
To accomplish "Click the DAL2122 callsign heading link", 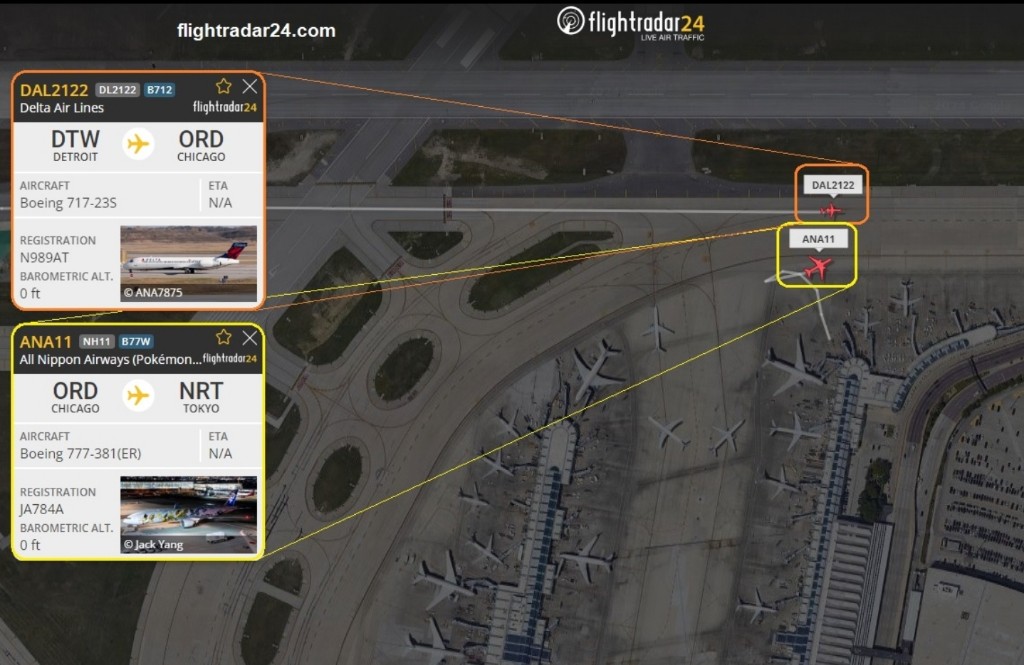I will [x=54, y=90].
